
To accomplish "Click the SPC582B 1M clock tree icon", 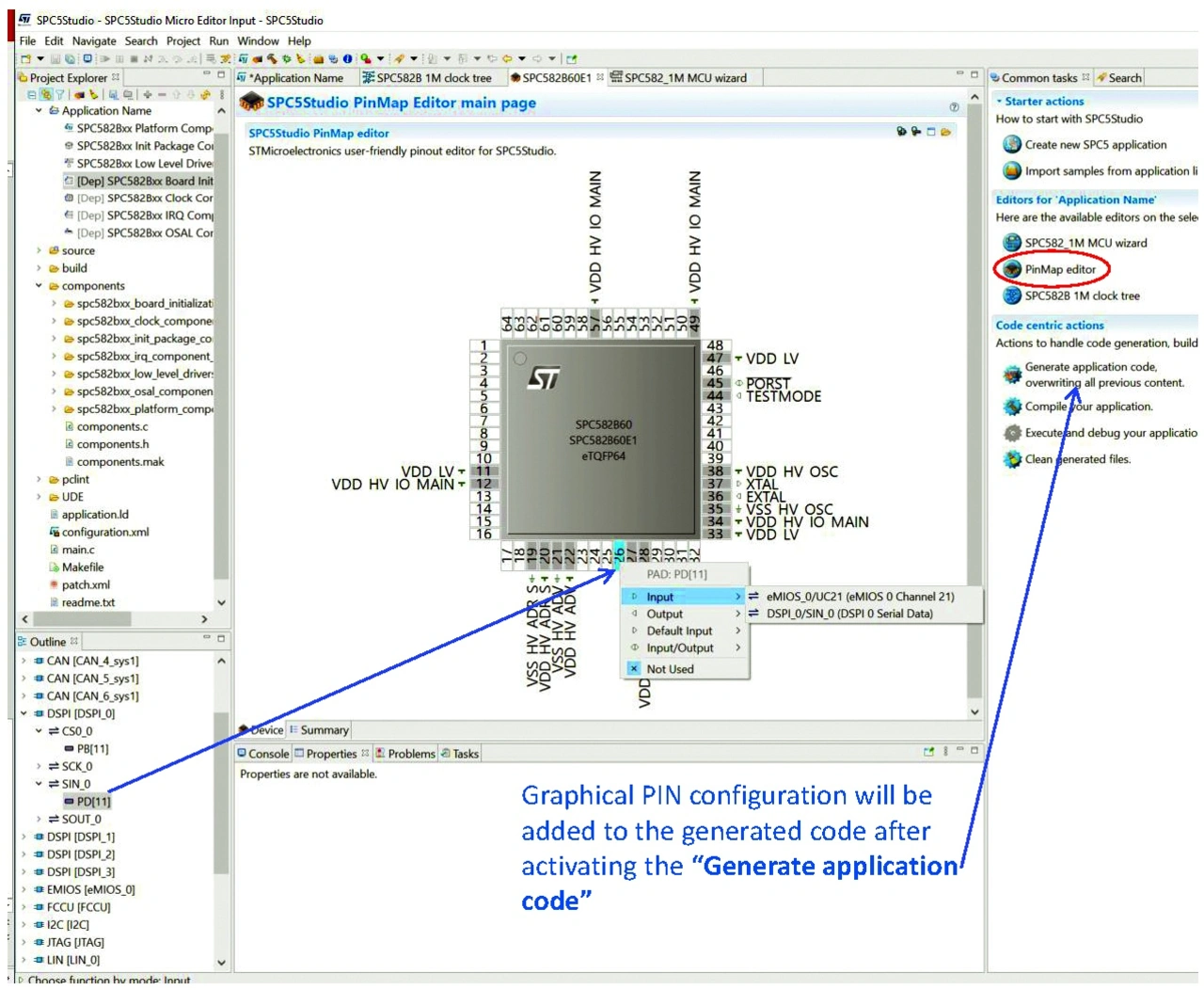I will pyautogui.click(x=1012, y=295).
